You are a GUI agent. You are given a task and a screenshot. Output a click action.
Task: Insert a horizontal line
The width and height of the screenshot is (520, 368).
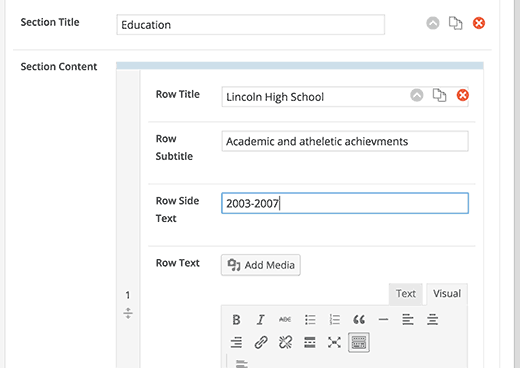tap(383, 320)
